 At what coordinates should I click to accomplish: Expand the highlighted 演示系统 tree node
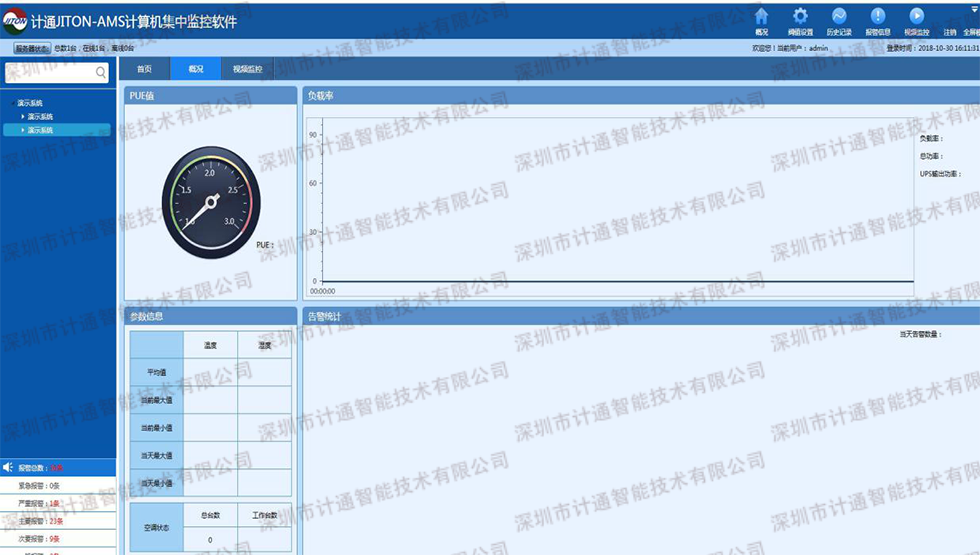click(x=23, y=130)
